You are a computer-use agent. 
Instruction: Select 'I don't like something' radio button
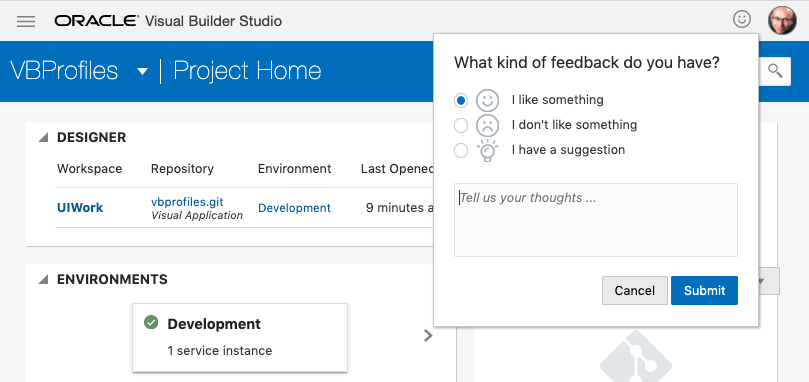pos(461,125)
